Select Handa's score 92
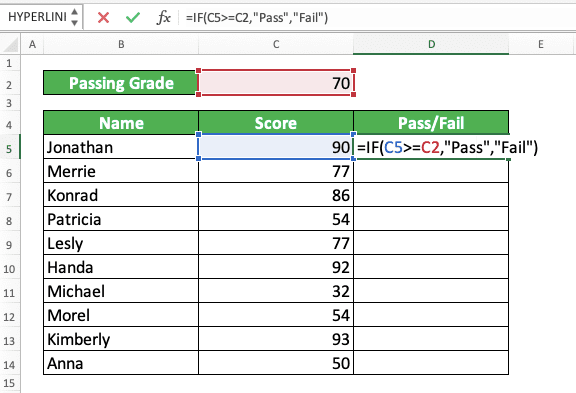The width and height of the screenshot is (576, 393). pyautogui.click(x=276, y=267)
